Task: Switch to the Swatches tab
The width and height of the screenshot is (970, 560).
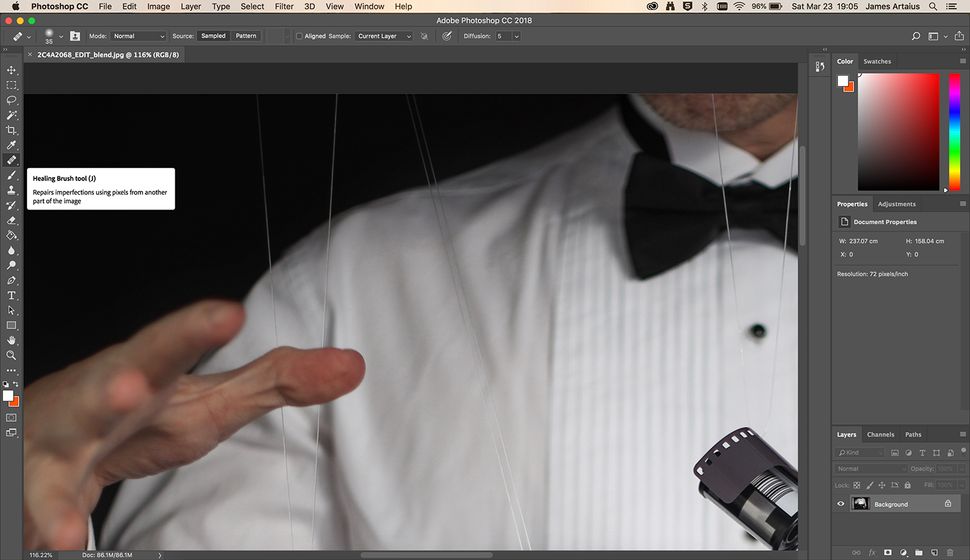Action: pyautogui.click(x=877, y=61)
